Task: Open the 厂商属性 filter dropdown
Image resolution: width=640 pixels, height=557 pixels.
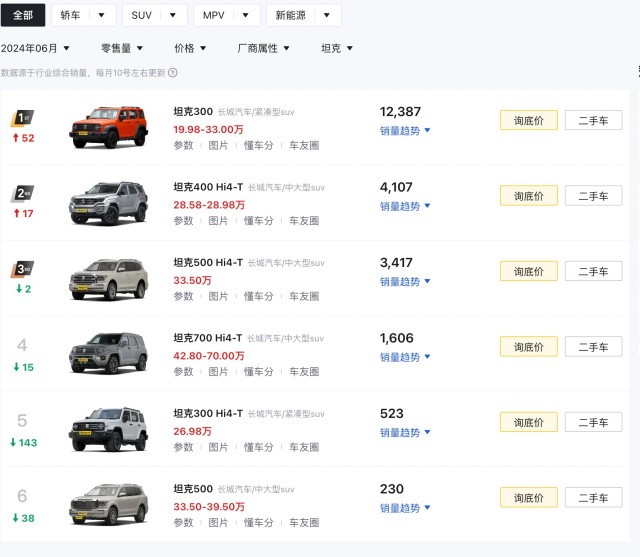Action: [263, 48]
